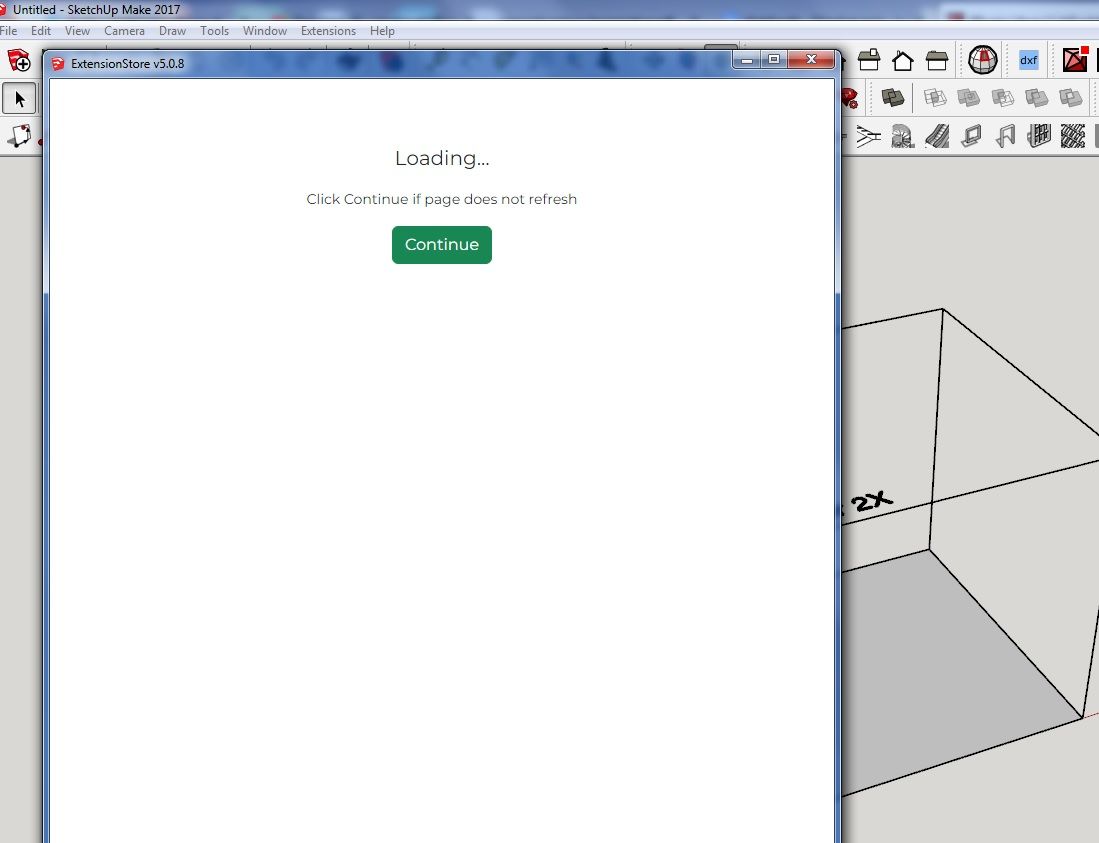Click the branching lines toolbar icon
This screenshot has width=1099, height=843.
click(x=868, y=136)
